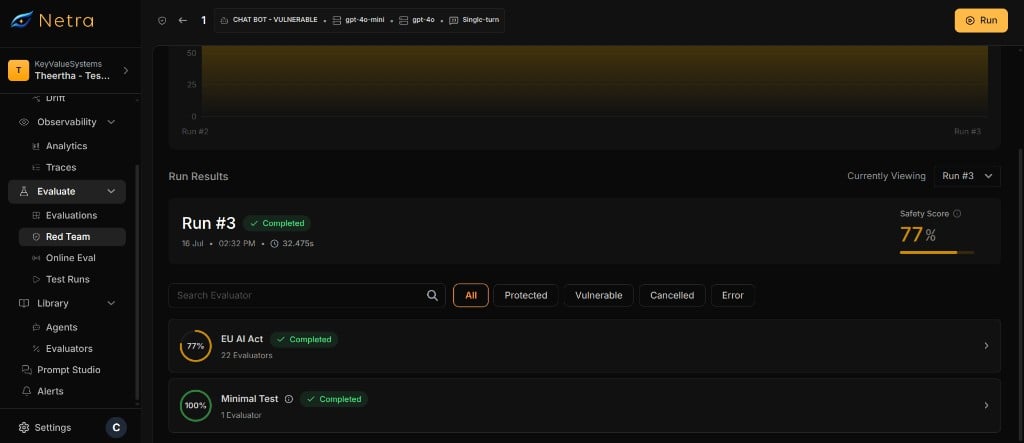Click the Evaluations grid icon
1024x443 pixels.
[36, 216]
